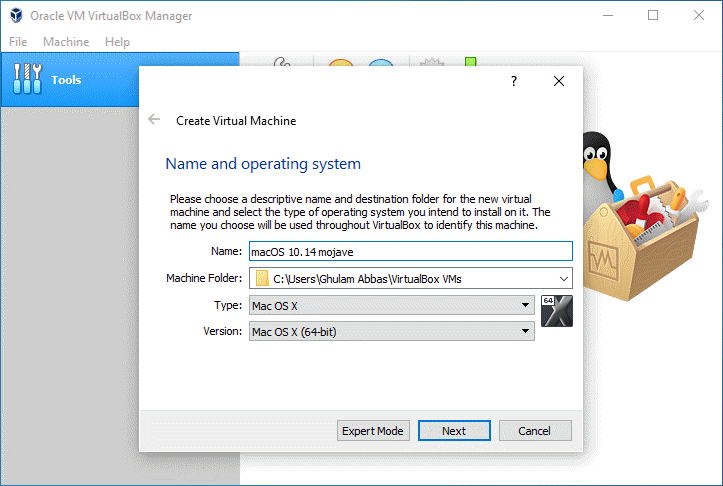Maximize the VirtualBox Manager window
Screen dimensions: 723x486
tap(653, 15)
